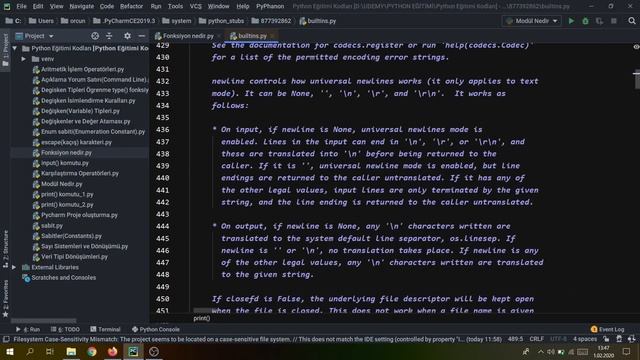
Task: Click Collapse All icon in Project panel
Action: pos(109,36)
